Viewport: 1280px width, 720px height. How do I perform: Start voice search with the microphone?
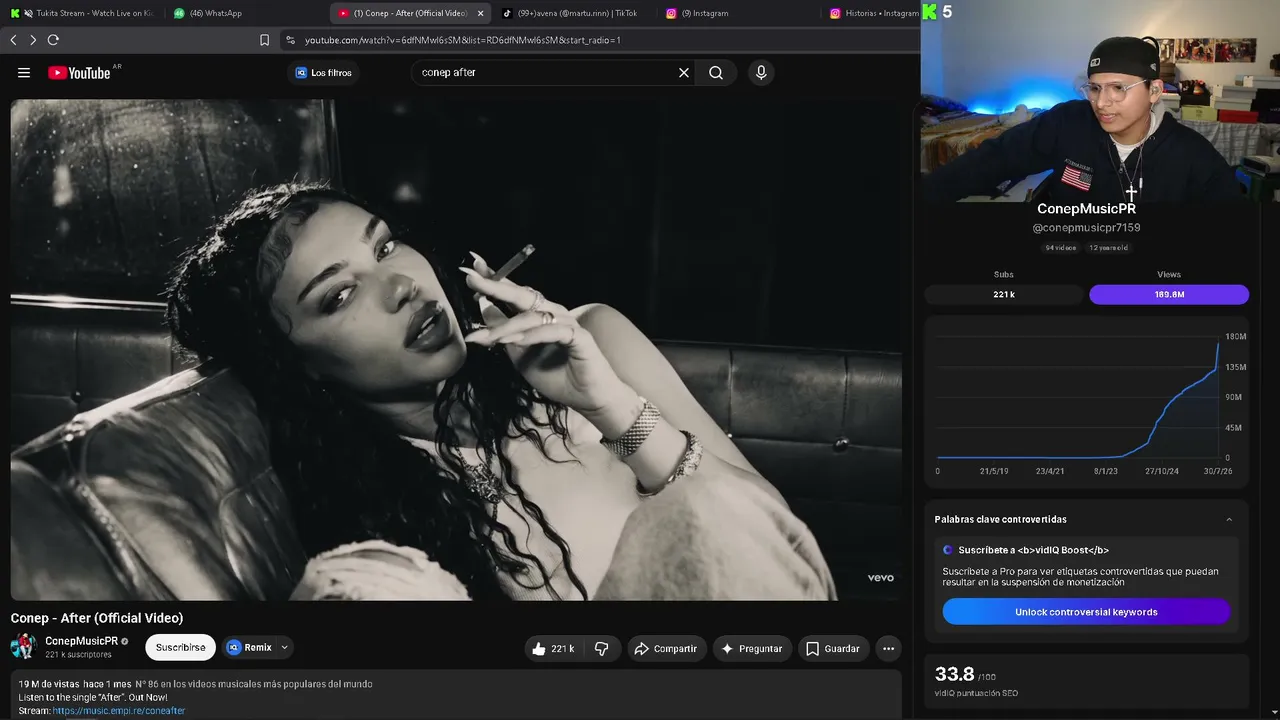pyautogui.click(x=761, y=72)
